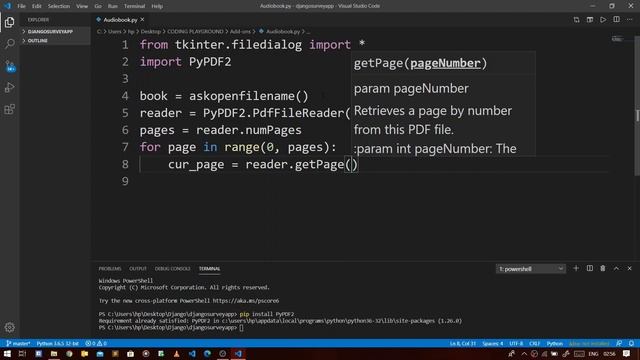Change language mode via Python status item
The image size is (640, 360).
555,343
